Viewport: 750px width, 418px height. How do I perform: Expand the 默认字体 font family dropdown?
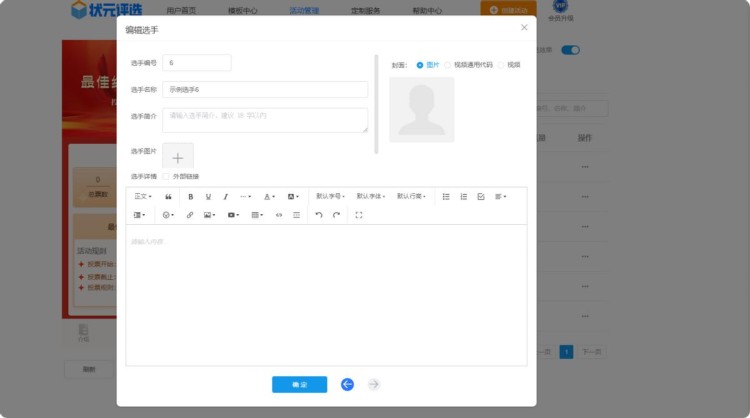tap(370, 197)
